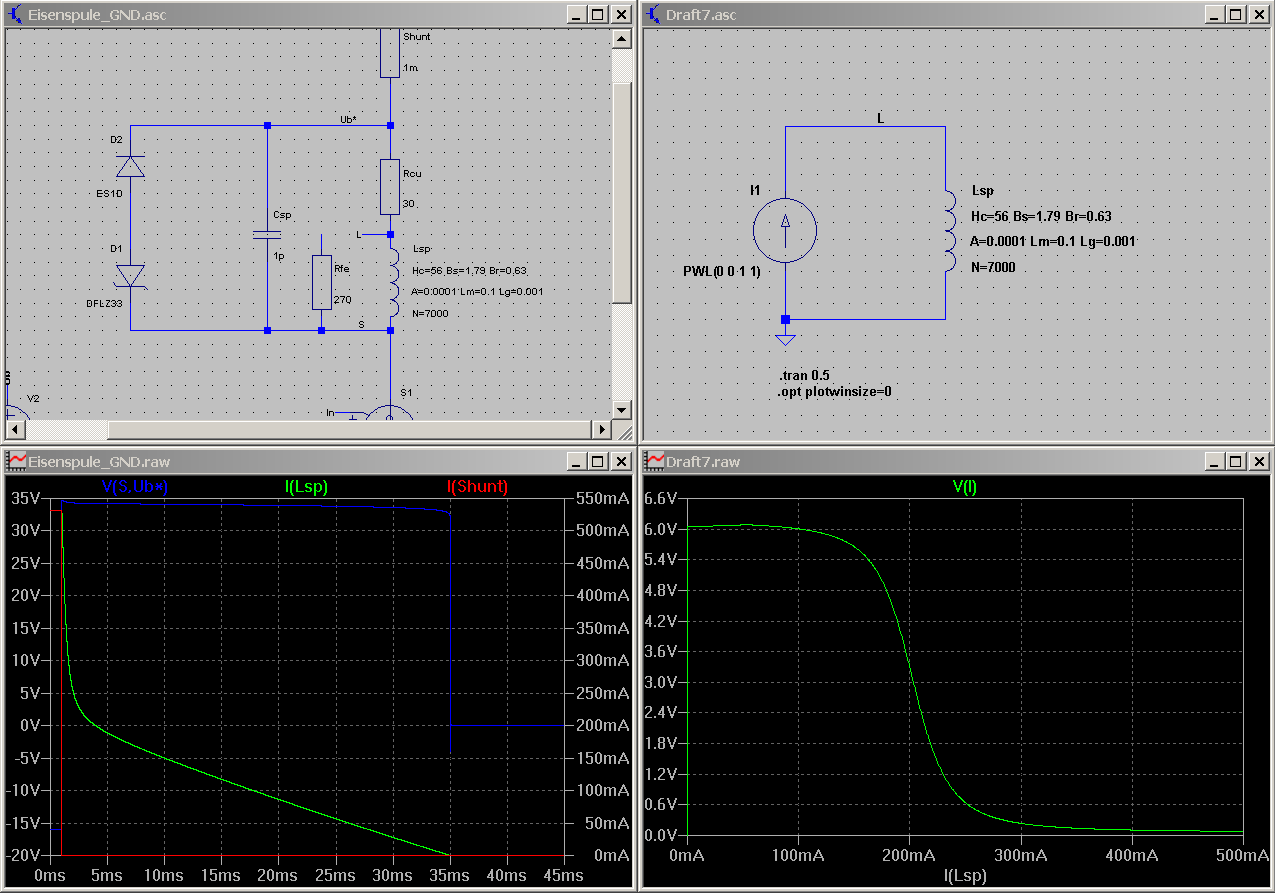Click the I(Lsp) horizontal axis label
1275x893 pixels.
click(964, 875)
